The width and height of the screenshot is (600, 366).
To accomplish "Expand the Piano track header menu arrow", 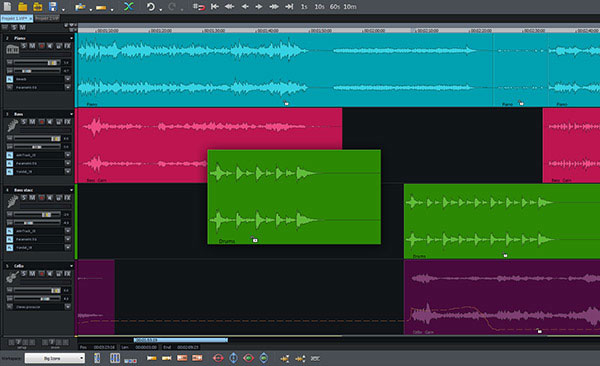I will coord(71,38).
